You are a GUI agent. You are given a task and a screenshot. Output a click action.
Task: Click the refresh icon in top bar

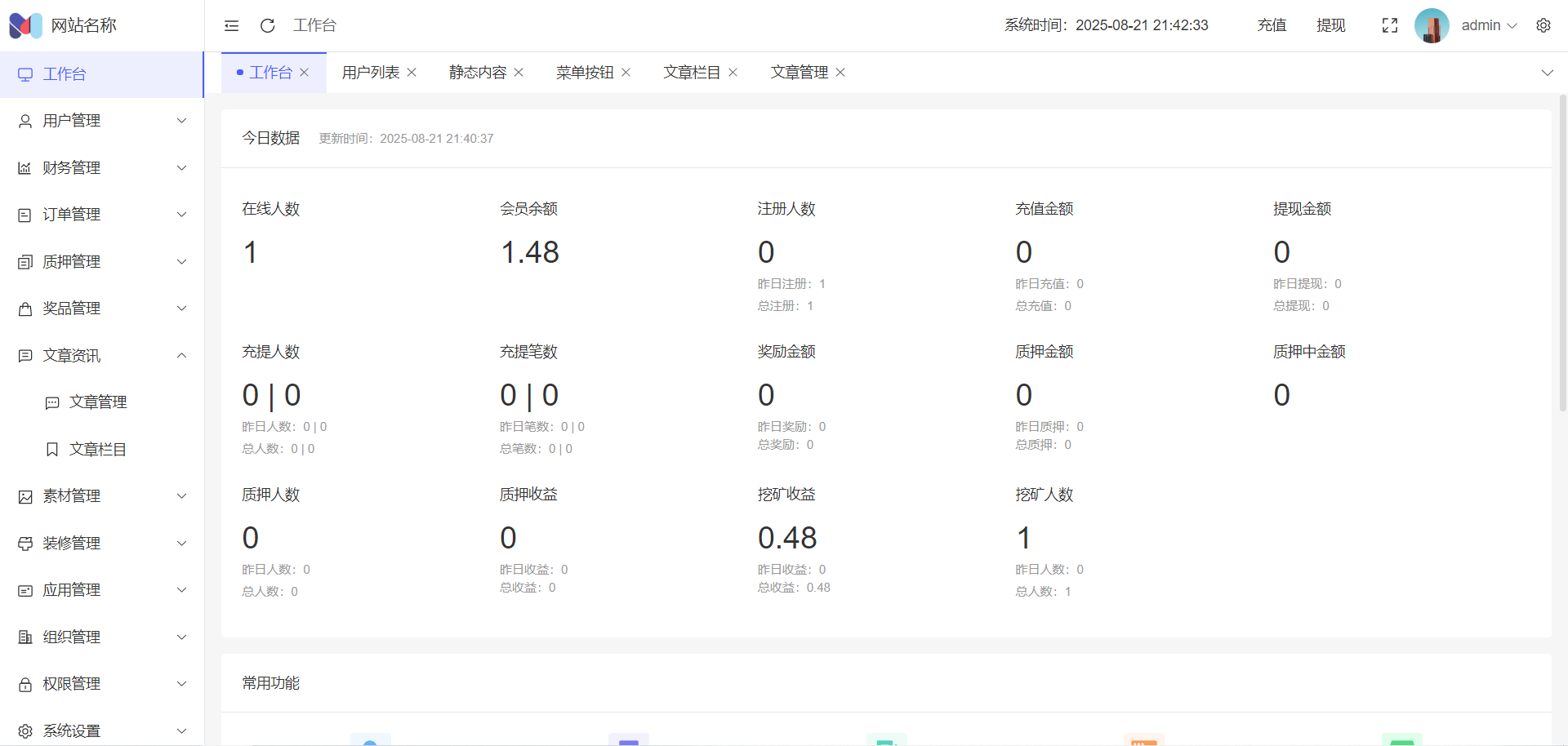coord(267,25)
